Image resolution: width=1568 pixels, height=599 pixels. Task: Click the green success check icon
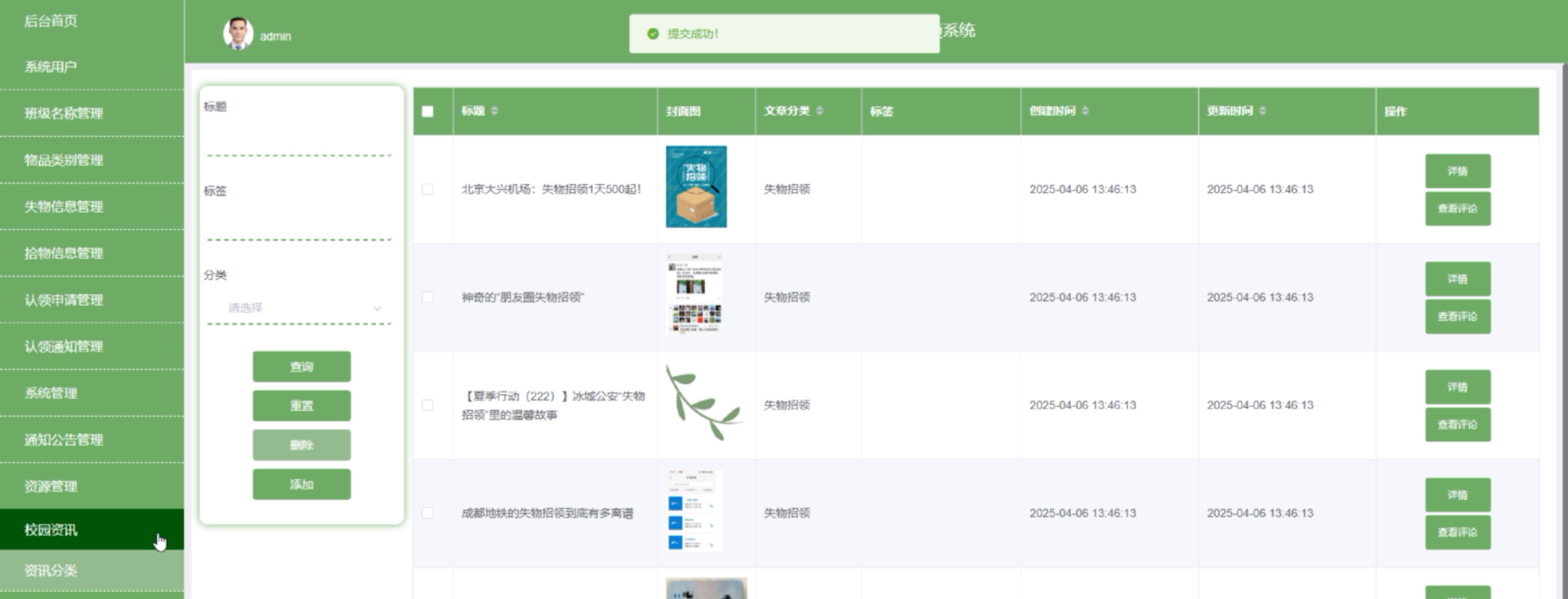click(653, 34)
